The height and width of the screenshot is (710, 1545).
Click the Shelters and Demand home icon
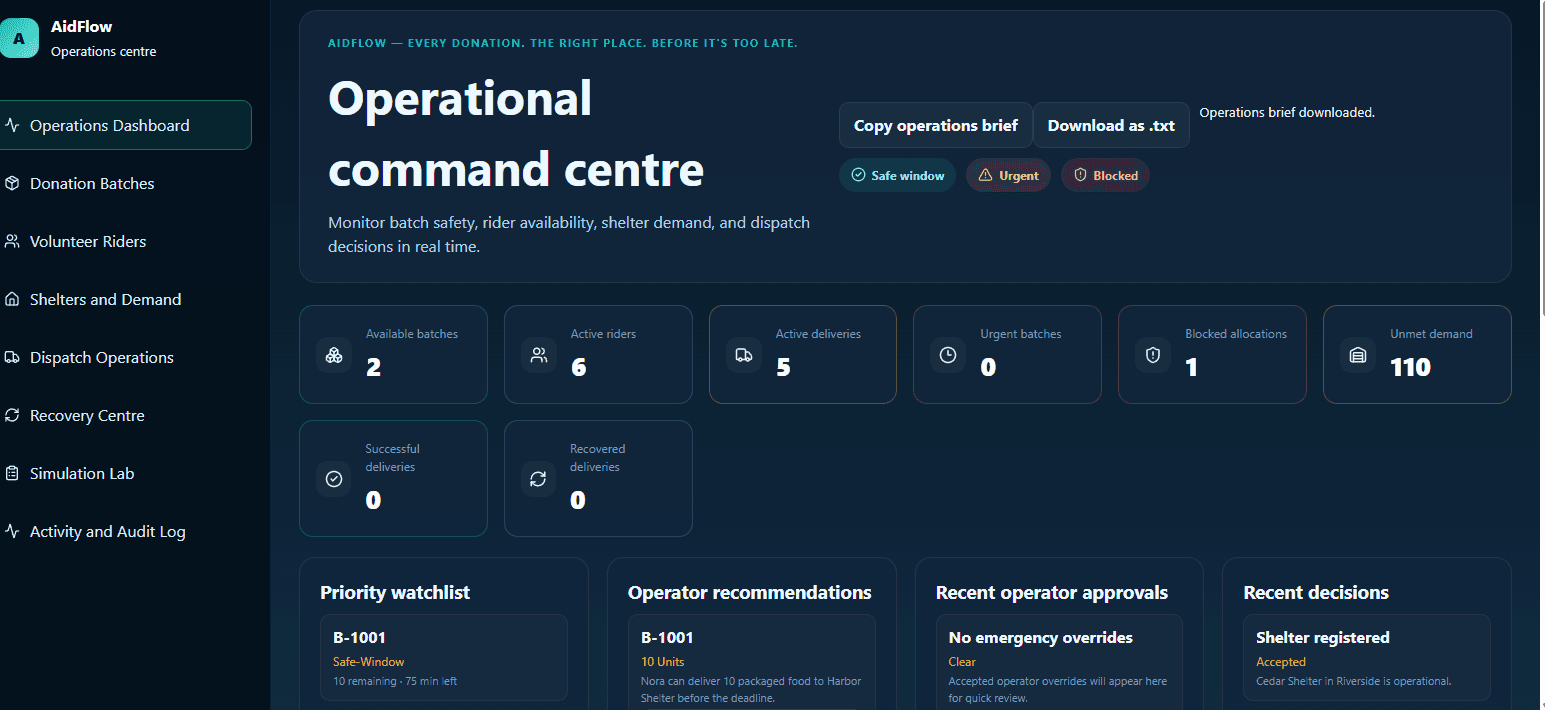coord(12,300)
